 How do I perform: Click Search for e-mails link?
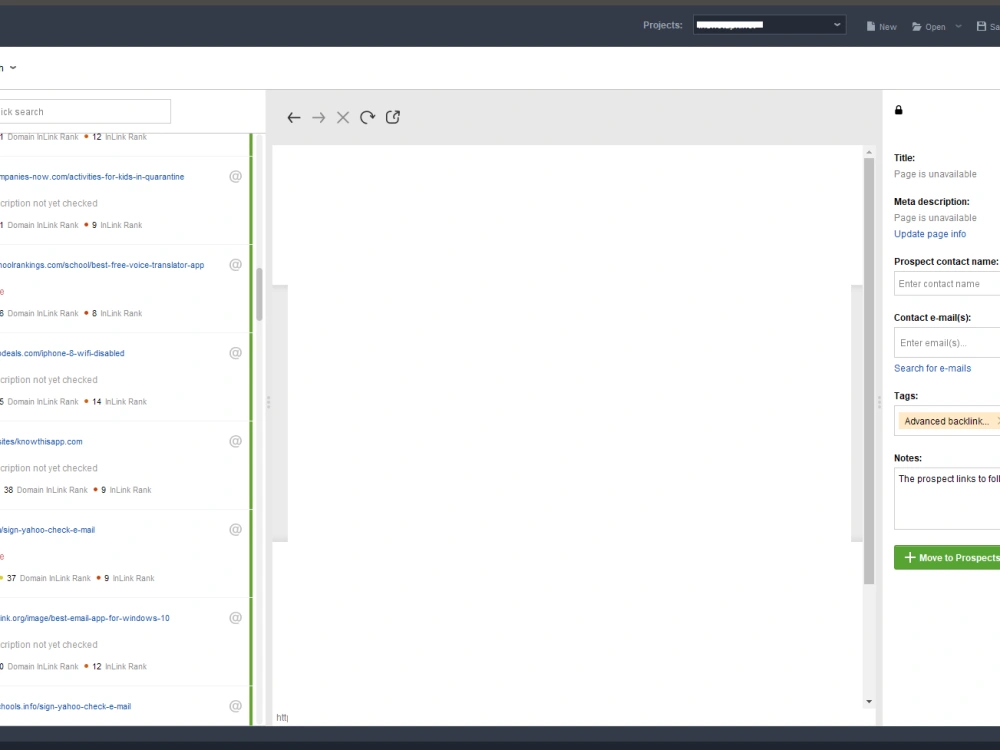(932, 369)
